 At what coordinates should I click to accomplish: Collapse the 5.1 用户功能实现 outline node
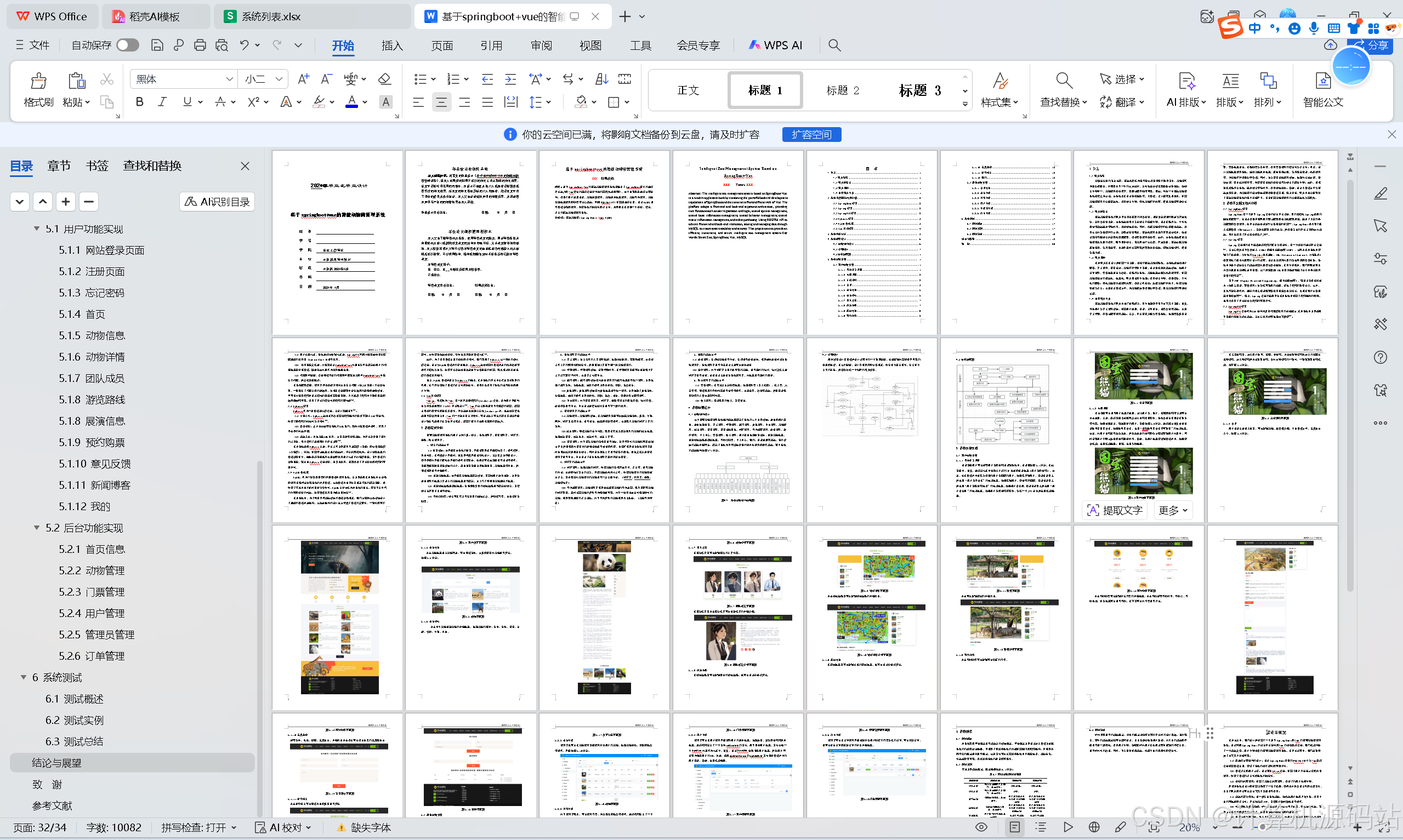click(37, 228)
